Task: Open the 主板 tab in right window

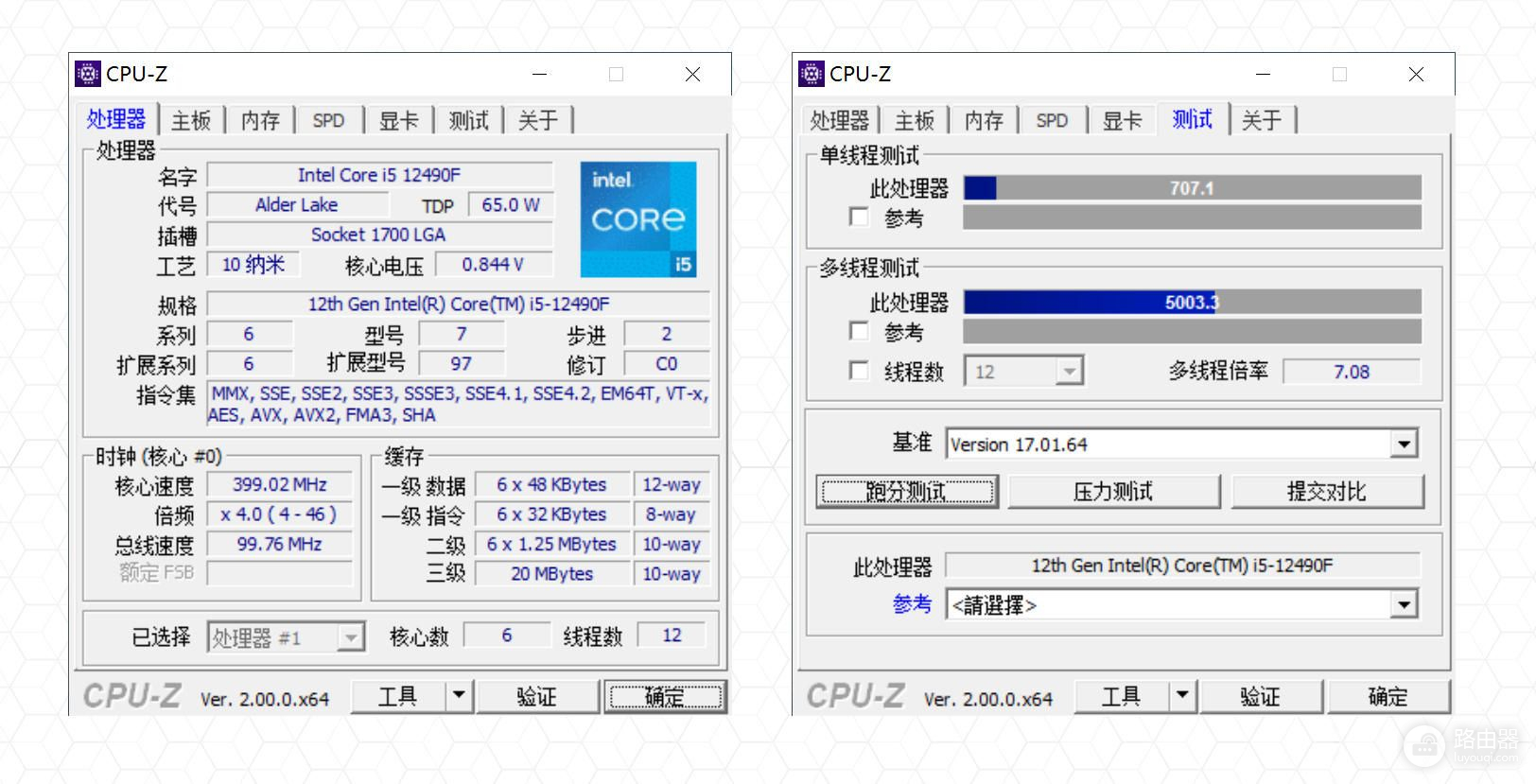Action: (x=915, y=121)
